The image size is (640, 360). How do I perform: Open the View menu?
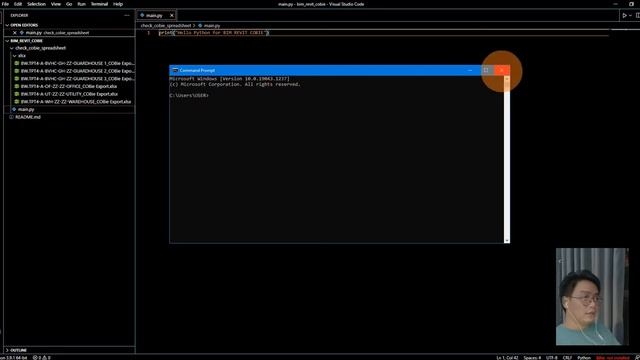pyautogui.click(x=56, y=4)
